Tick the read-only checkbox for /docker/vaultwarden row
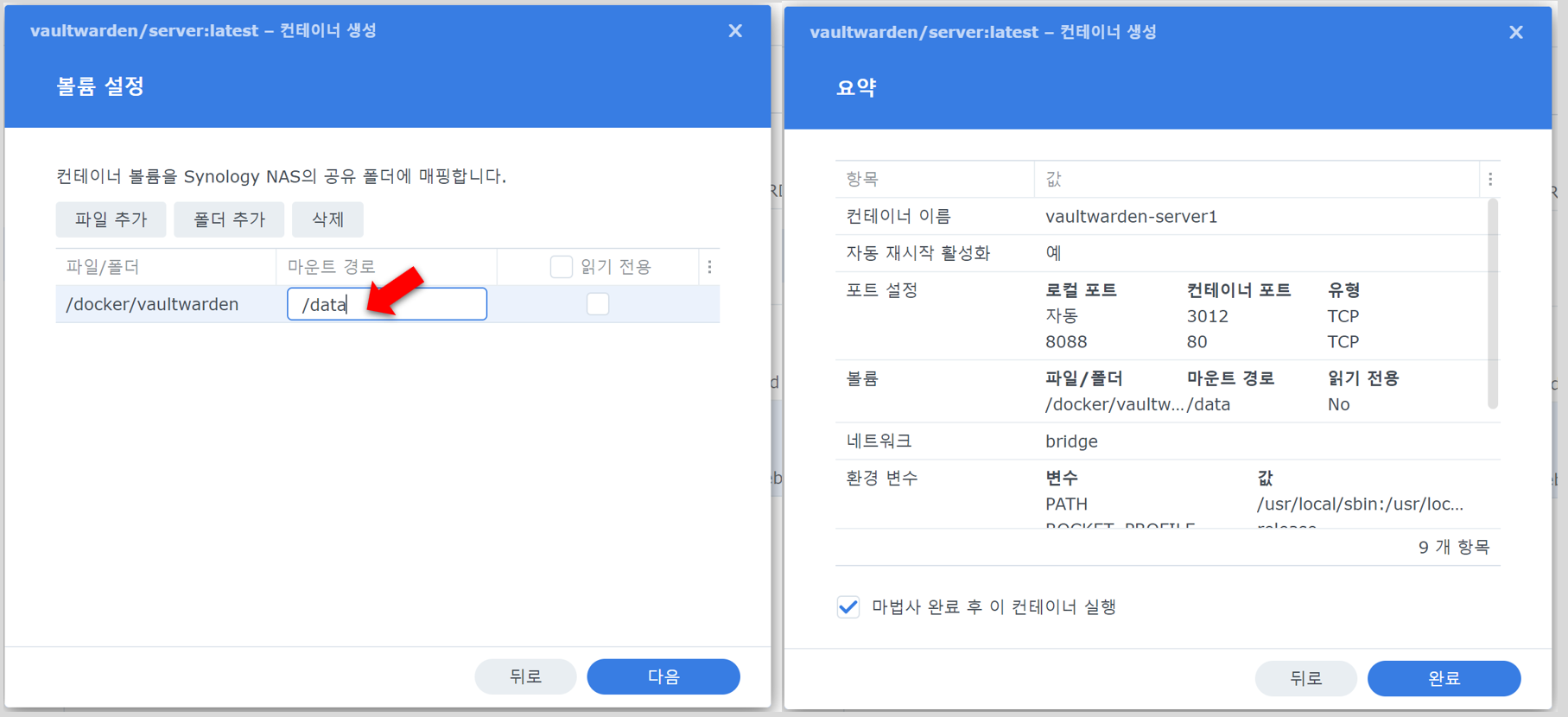Screen dimensions: 1568x717 (598, 304)
